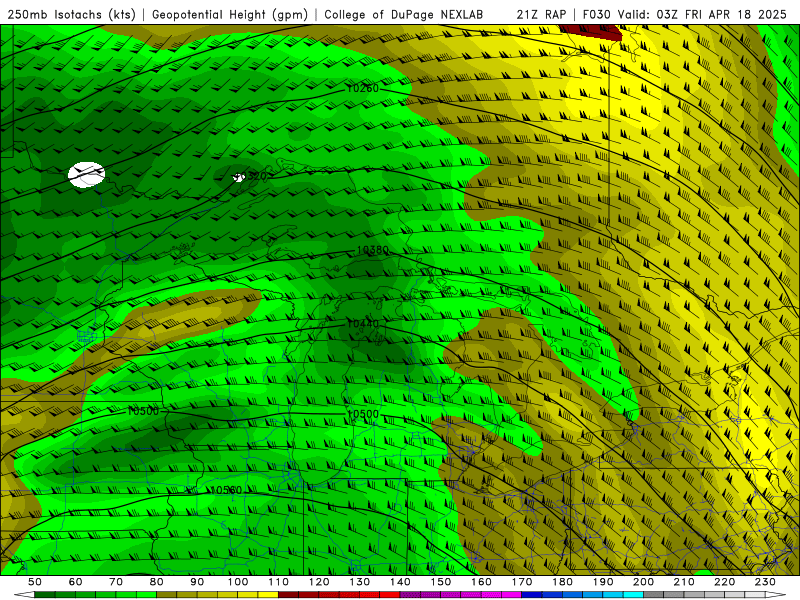
Task: Click the 60 label on the color scale
Action: [75, 582]
